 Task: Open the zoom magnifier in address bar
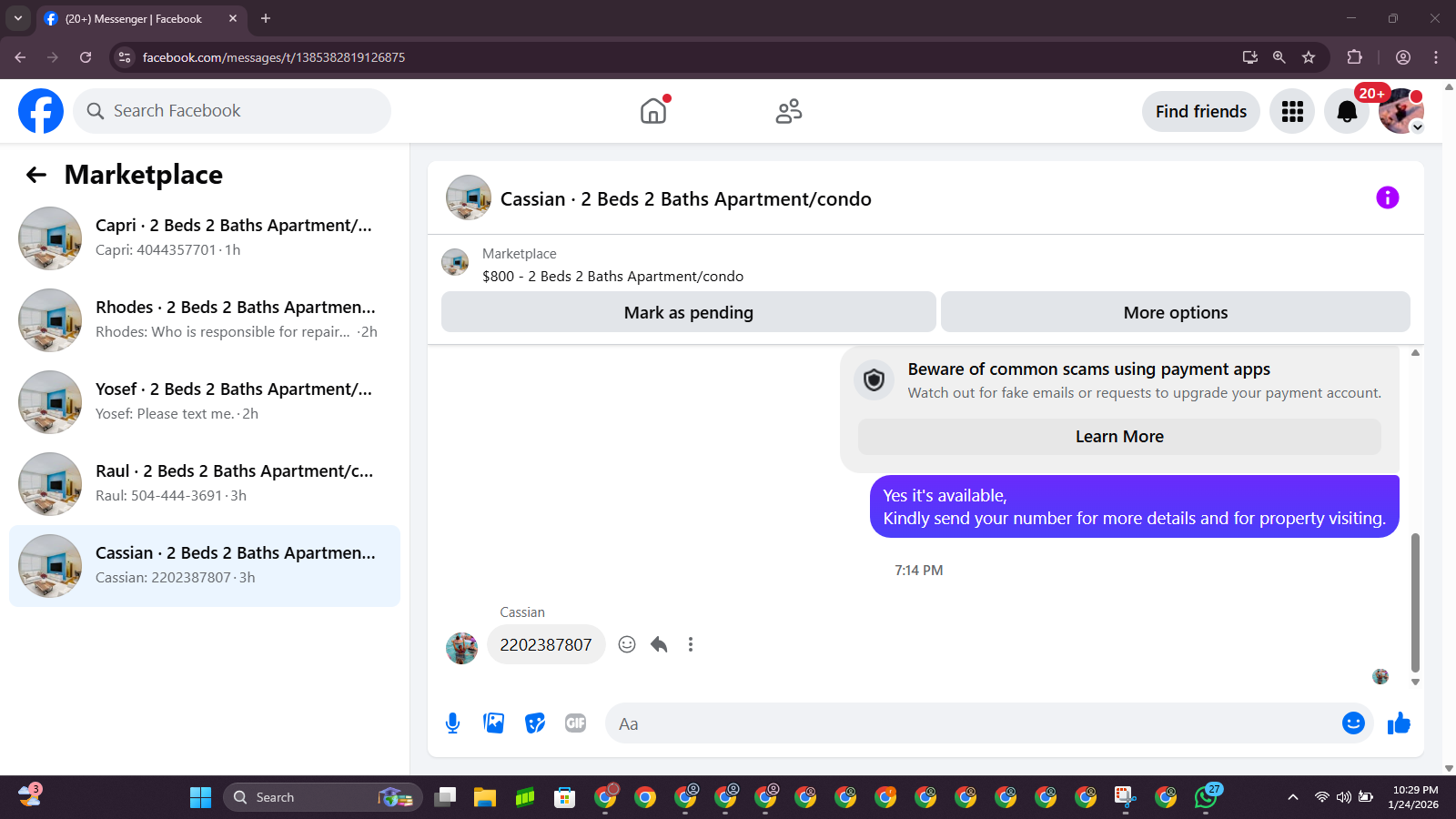(x=1279, y=57)
